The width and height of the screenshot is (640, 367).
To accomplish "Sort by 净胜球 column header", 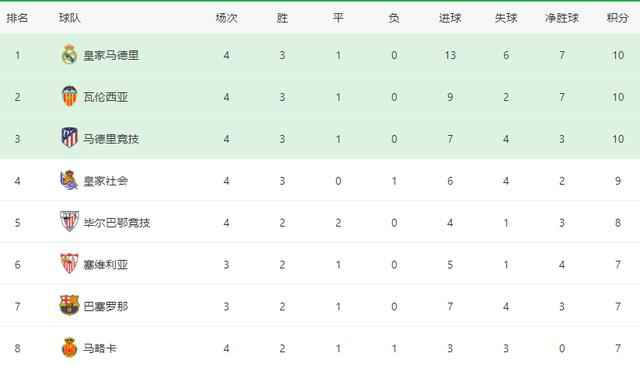I will tap(562, 18).
